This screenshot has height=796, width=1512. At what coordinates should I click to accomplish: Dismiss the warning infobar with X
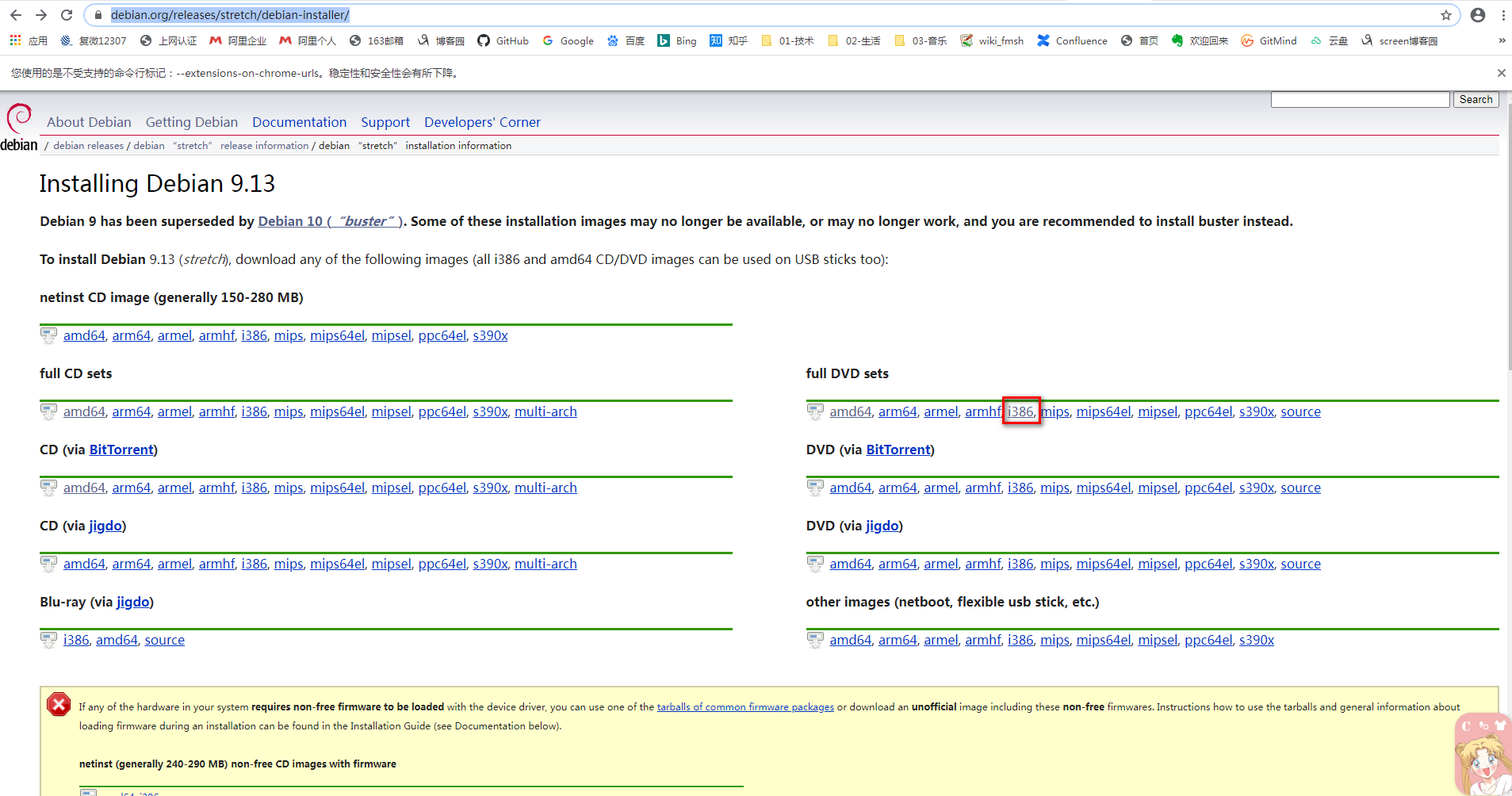pyautogui.click(x=1501, y=73)
